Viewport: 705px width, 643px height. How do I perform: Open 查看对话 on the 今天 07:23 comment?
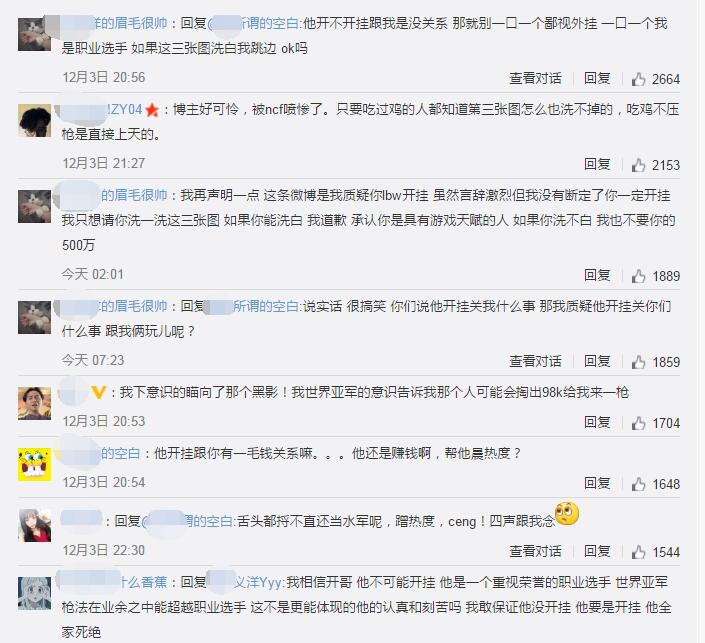coord(535,362)
